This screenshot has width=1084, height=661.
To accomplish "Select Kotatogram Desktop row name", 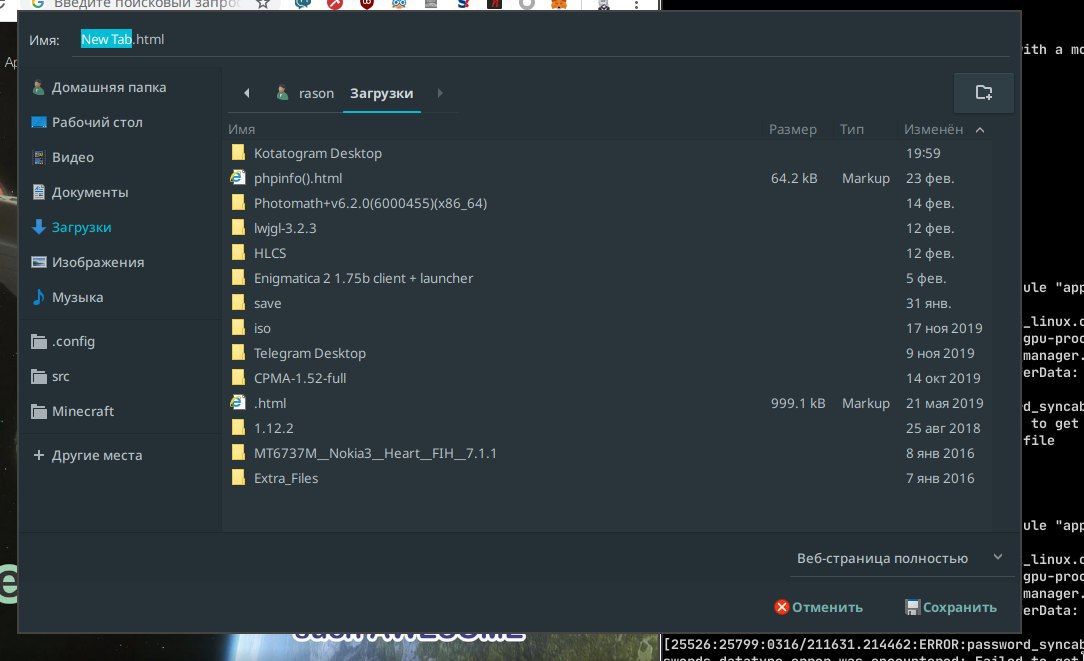I will click(317, 153).
